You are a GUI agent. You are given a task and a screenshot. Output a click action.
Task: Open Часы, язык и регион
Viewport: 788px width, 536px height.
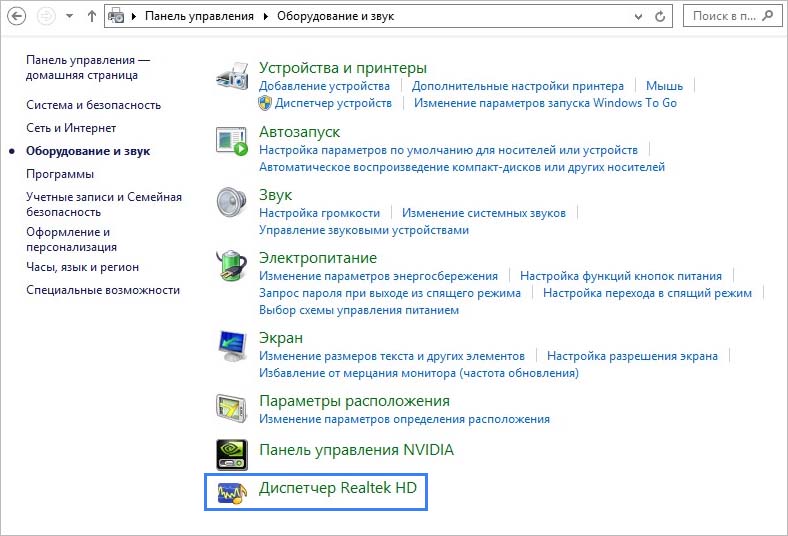pos(82,267)
